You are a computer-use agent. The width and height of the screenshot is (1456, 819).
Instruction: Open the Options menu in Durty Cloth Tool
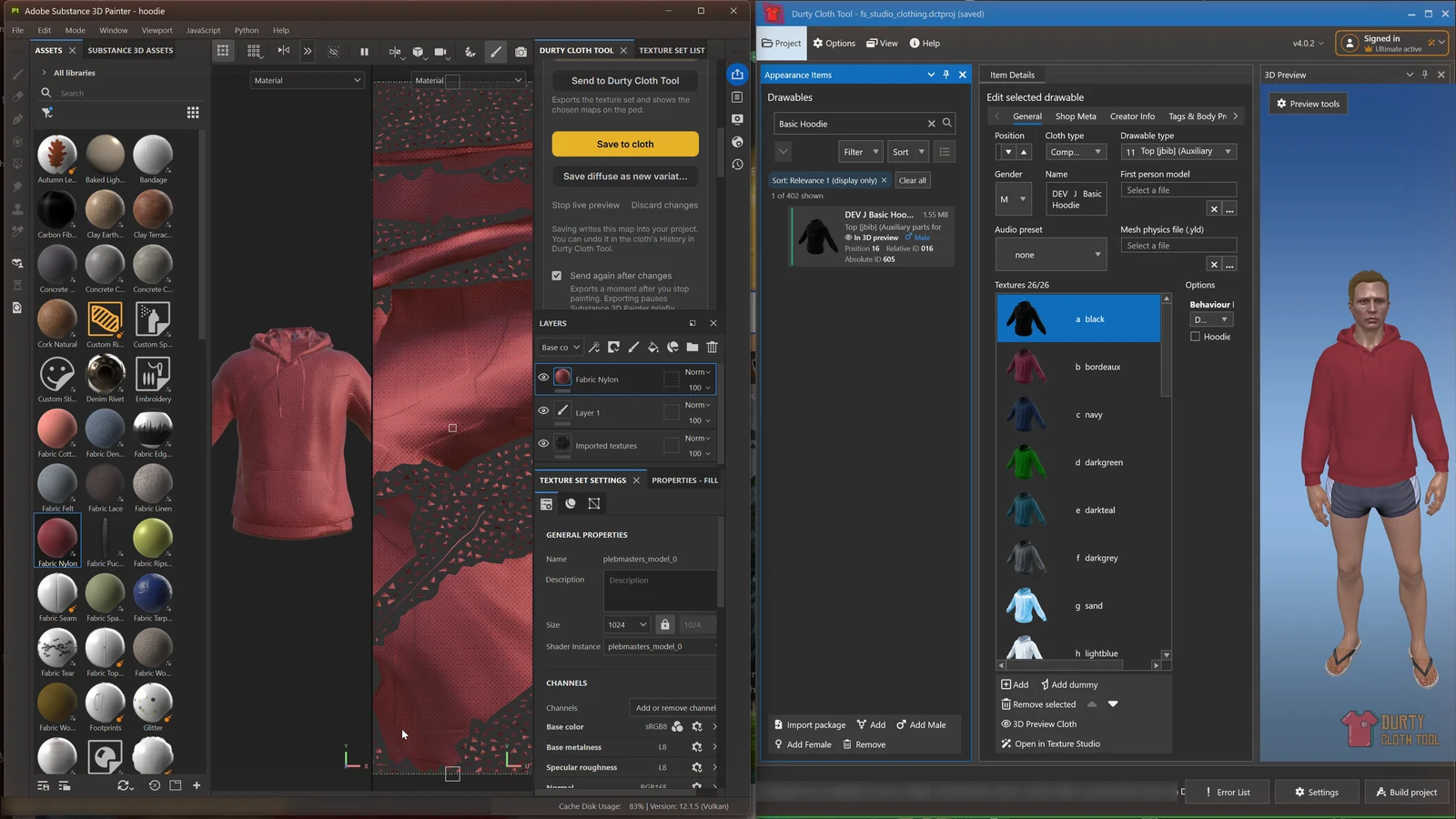pyautogui.click(x=834, y=44)
